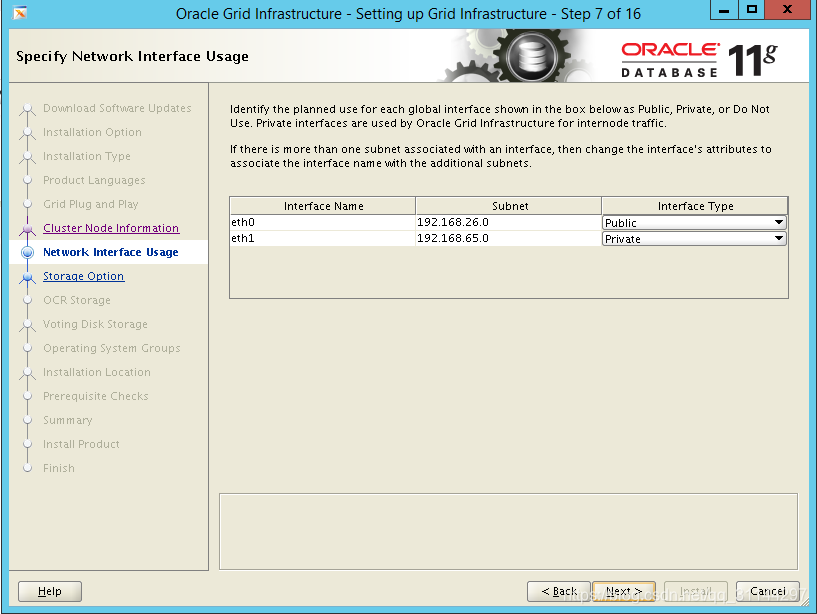Click subnet cell 192.168.26.0
The width and height of the screenshot is (817, 614).
(509, 223)
